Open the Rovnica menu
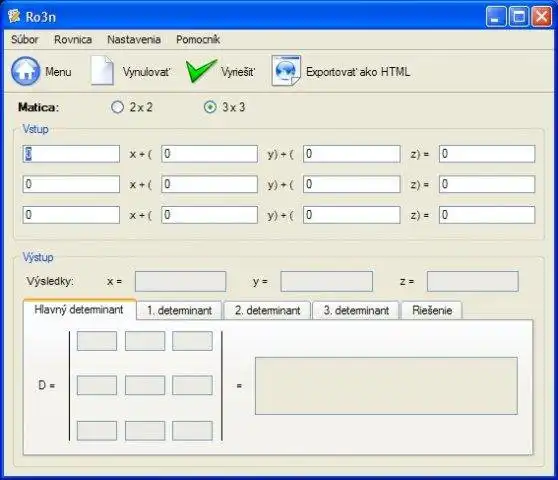This screenshot has height=480, width=558. pos(73,39)
